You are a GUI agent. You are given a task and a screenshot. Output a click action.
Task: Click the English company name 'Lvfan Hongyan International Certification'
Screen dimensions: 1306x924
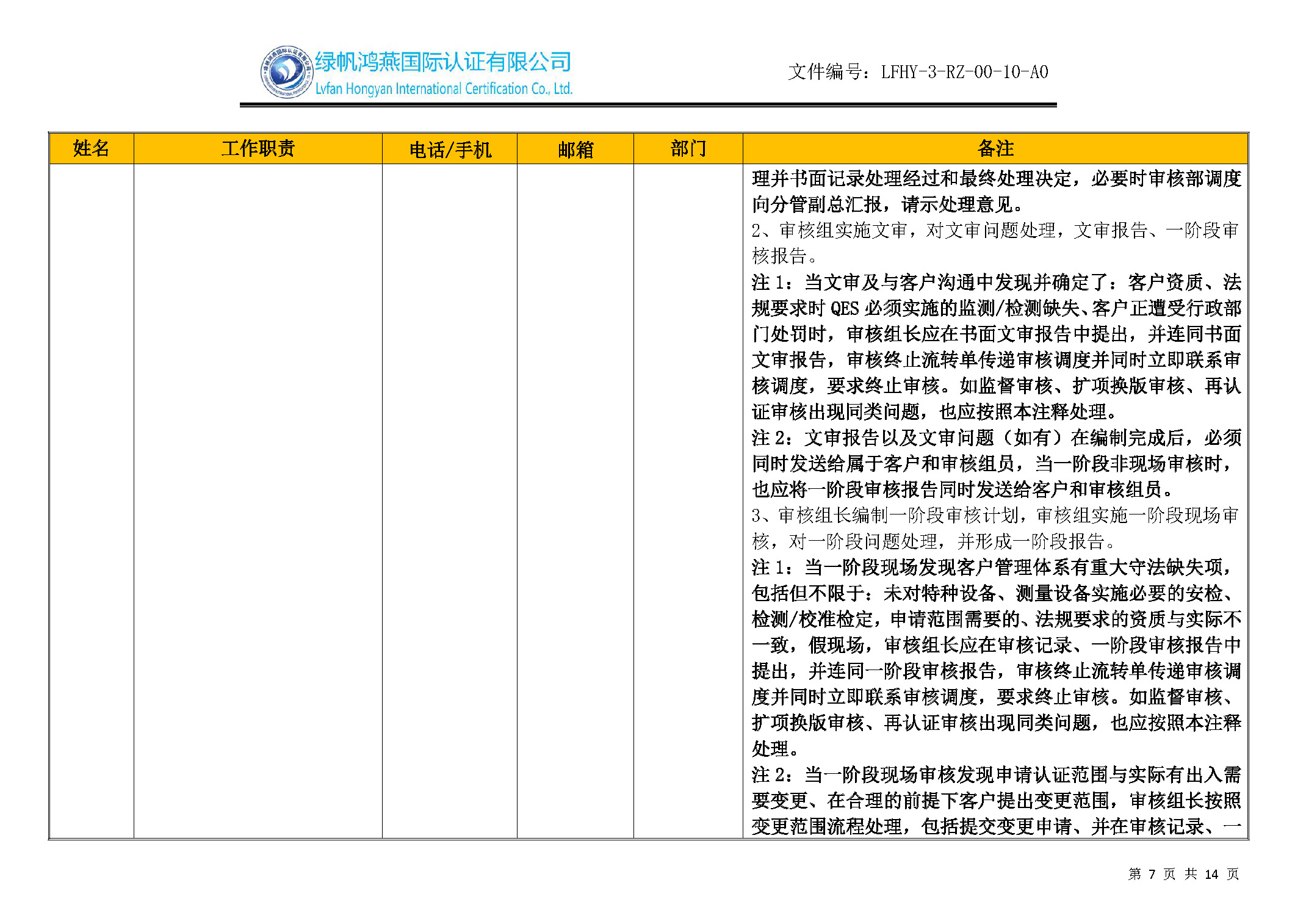[443, 89]
